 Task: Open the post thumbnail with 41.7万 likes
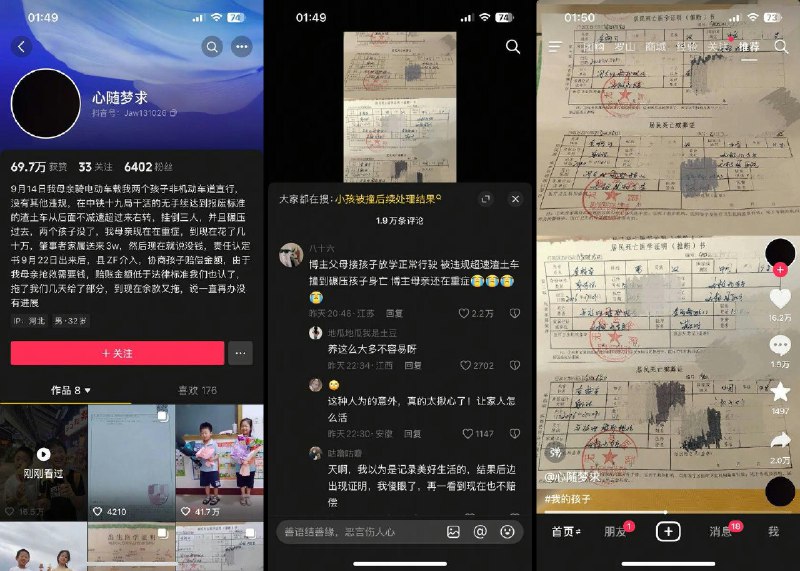pos(220,462)
